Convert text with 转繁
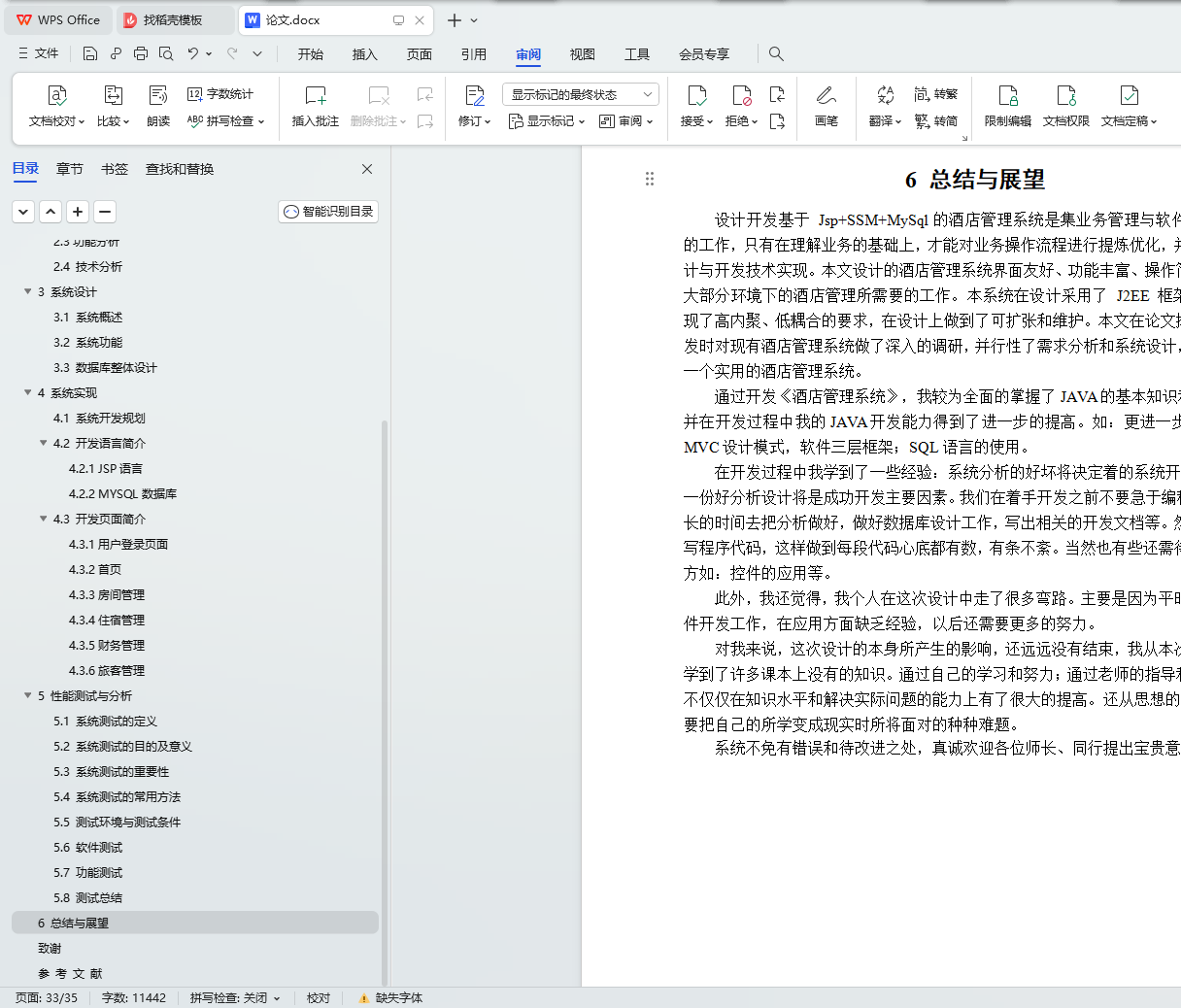Image resolution: width=1181 pixels, height=1008 pixels. (x=936, y=94)
